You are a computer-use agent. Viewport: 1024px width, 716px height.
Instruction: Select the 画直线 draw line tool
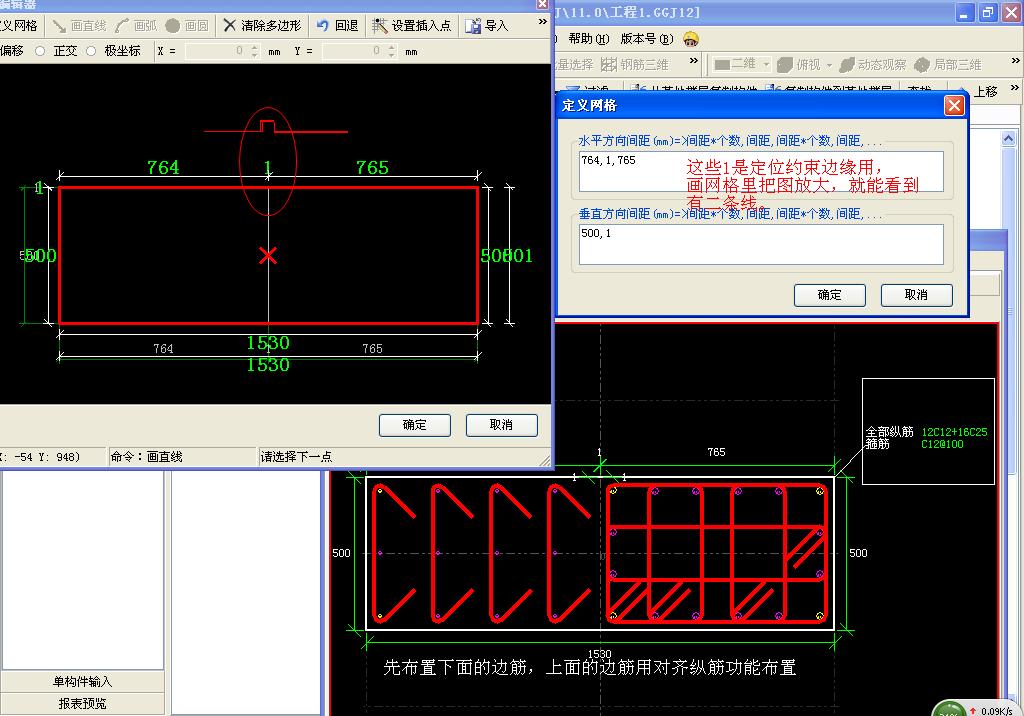pyautogui.click(x=79, y=25)
